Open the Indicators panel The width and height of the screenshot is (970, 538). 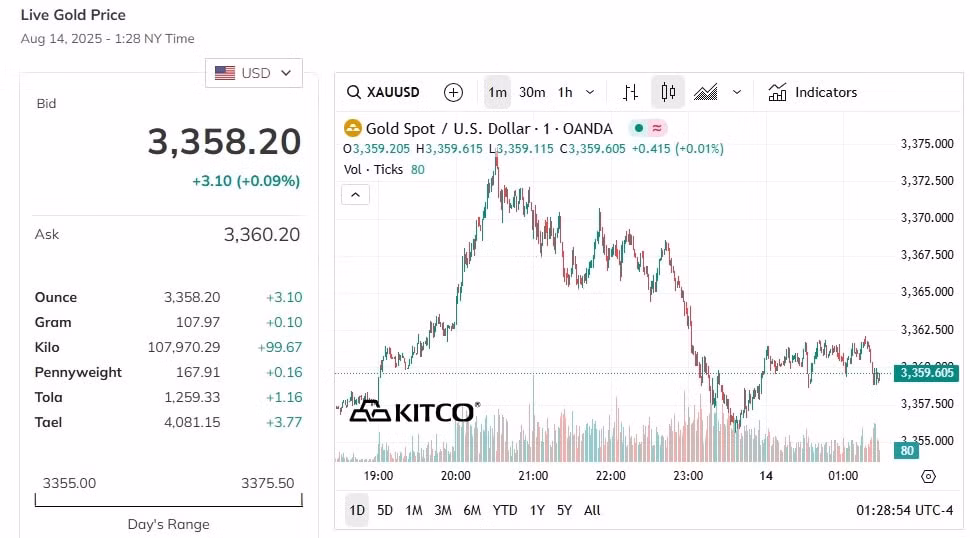pyautogui.click(x=812, y=92)
